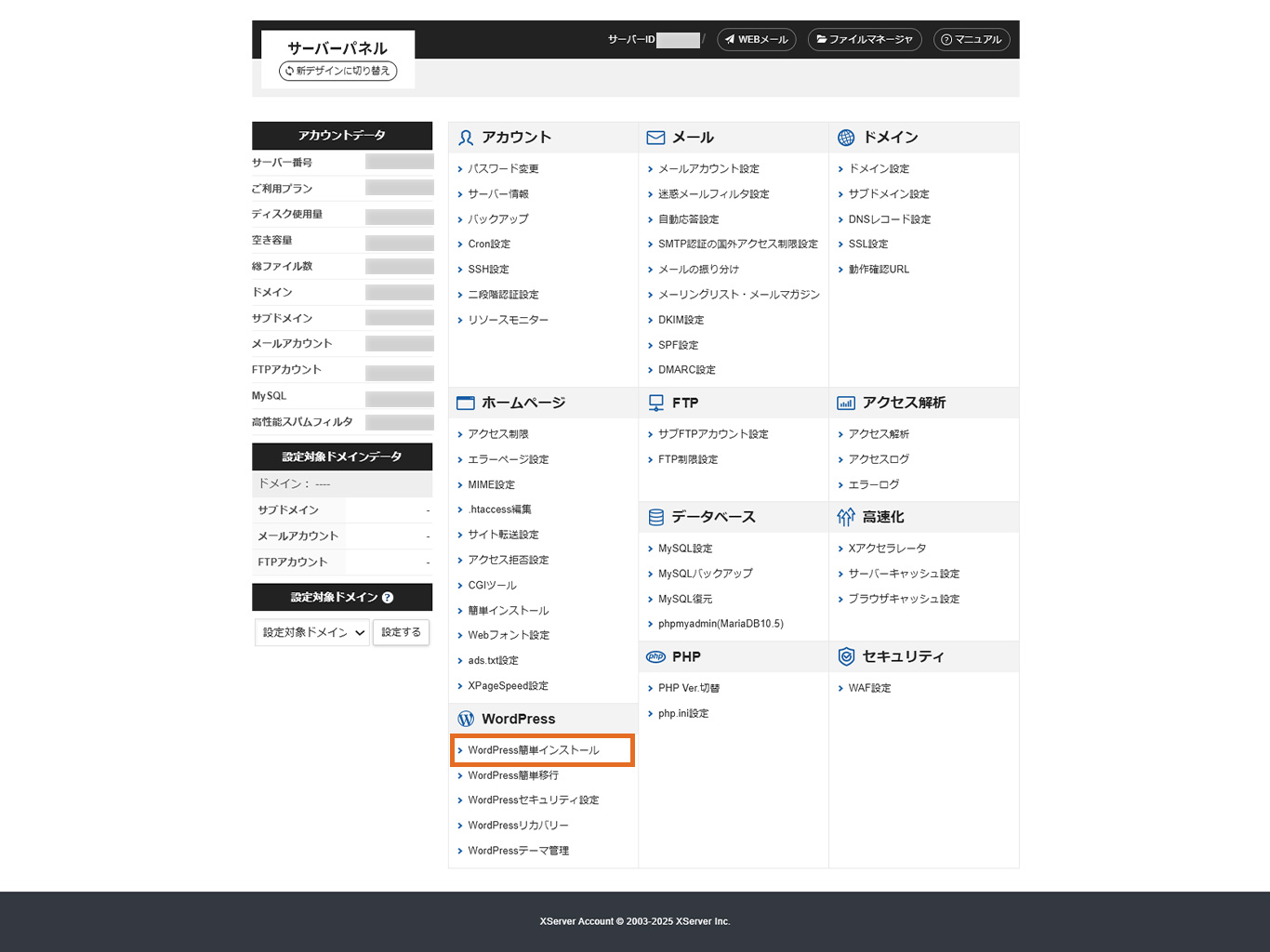Click the アカウント section person icon
This screenshot has width=1270, height=952.
tap(466, 138)
